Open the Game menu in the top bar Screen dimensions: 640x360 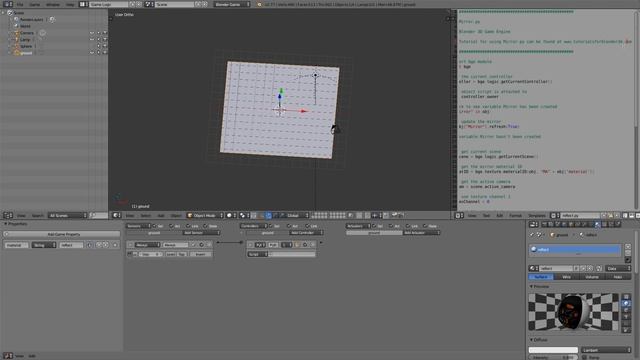point(35,4)
